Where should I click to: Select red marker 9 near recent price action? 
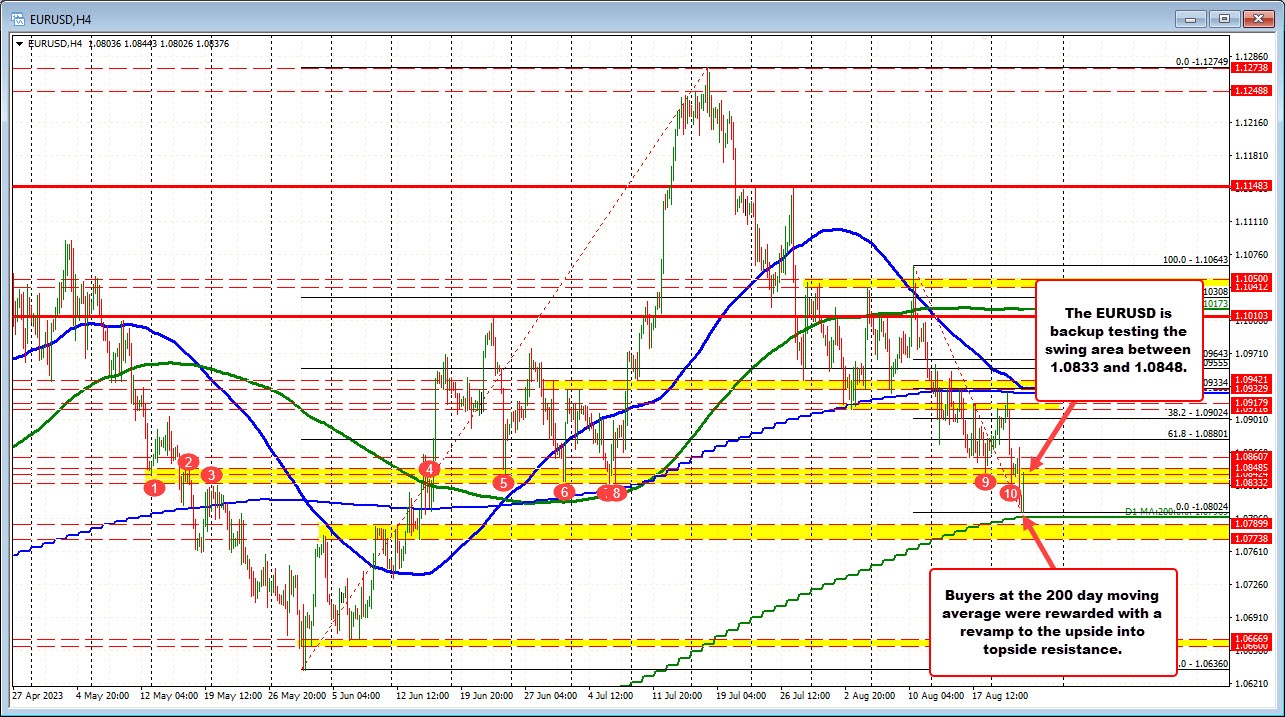click(985, 481)
